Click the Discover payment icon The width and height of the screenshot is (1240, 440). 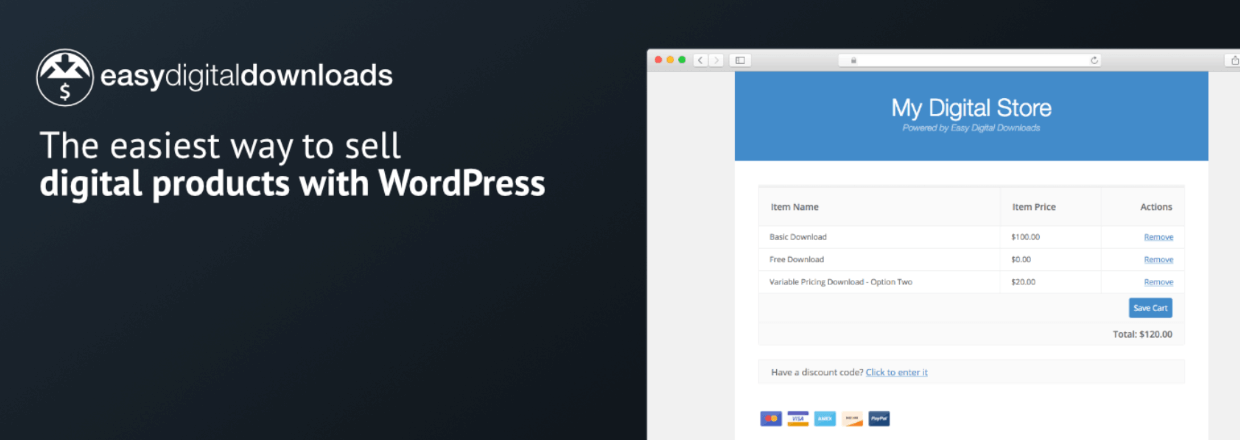pyautogui.click(x=852, y=418)
